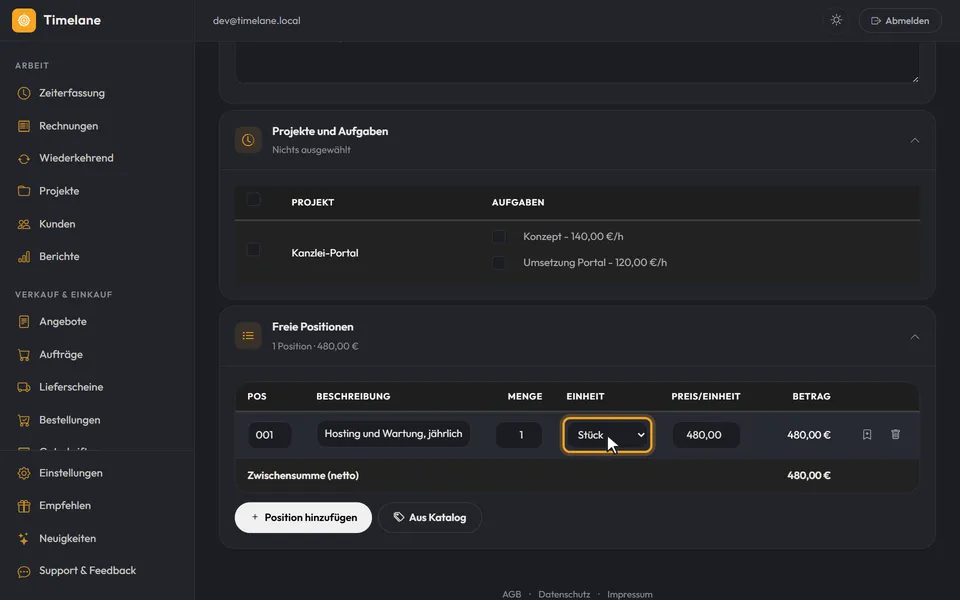Image resolution: width=960 pixels, height=600 pixels.
Task: Click the Wiederkehrend recurring icon
Action: pos(24,159)
